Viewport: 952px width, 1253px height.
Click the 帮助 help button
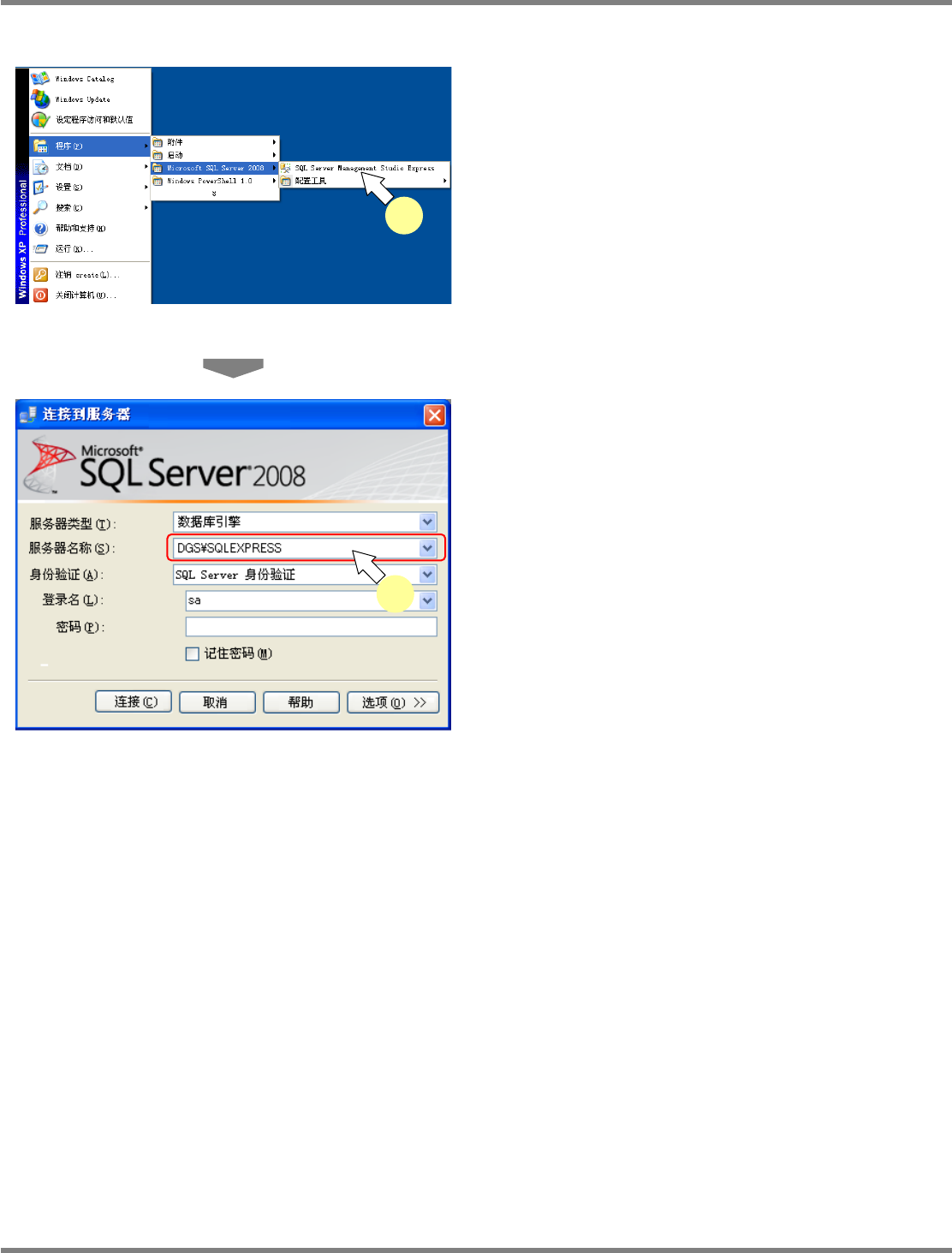(301, 702)
